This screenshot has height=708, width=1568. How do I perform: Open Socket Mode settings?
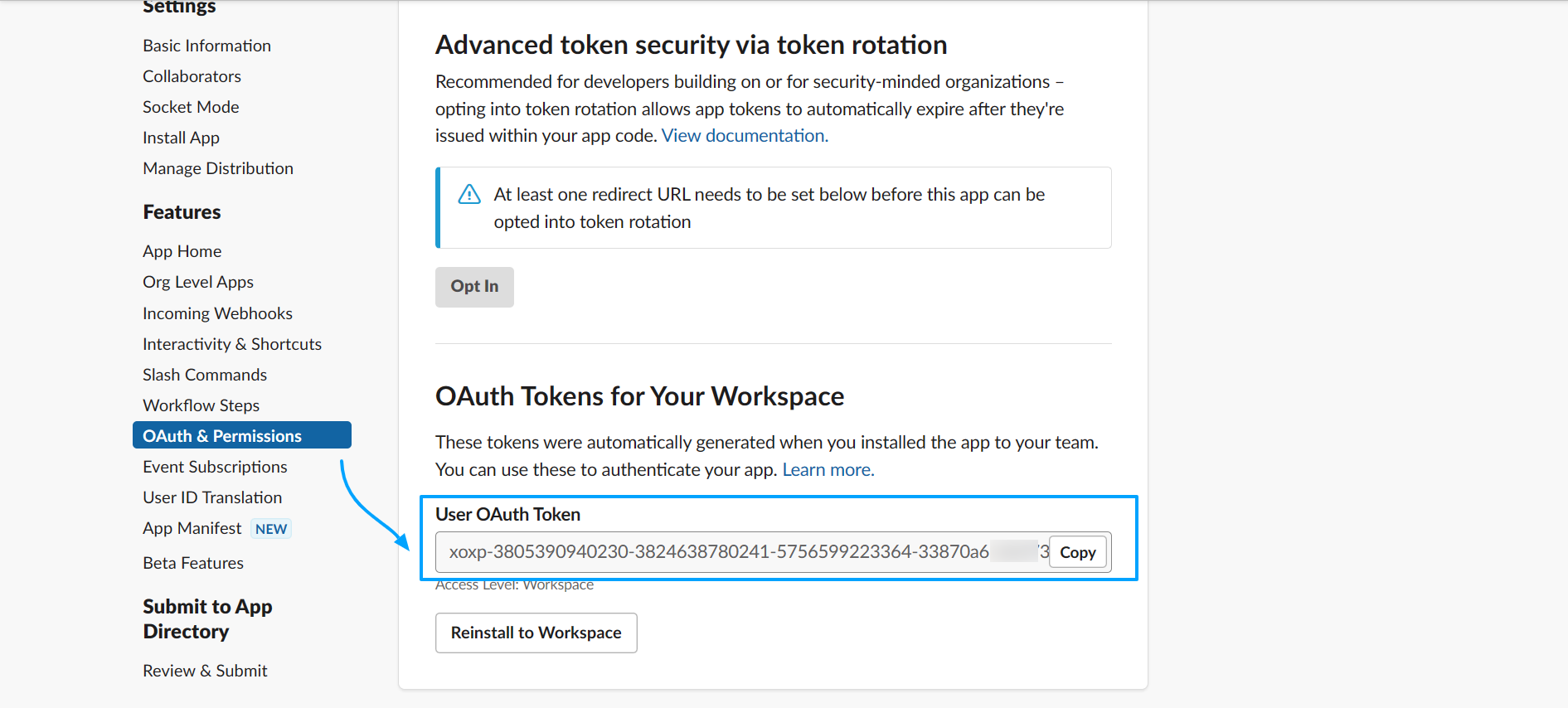click(191, 107)
